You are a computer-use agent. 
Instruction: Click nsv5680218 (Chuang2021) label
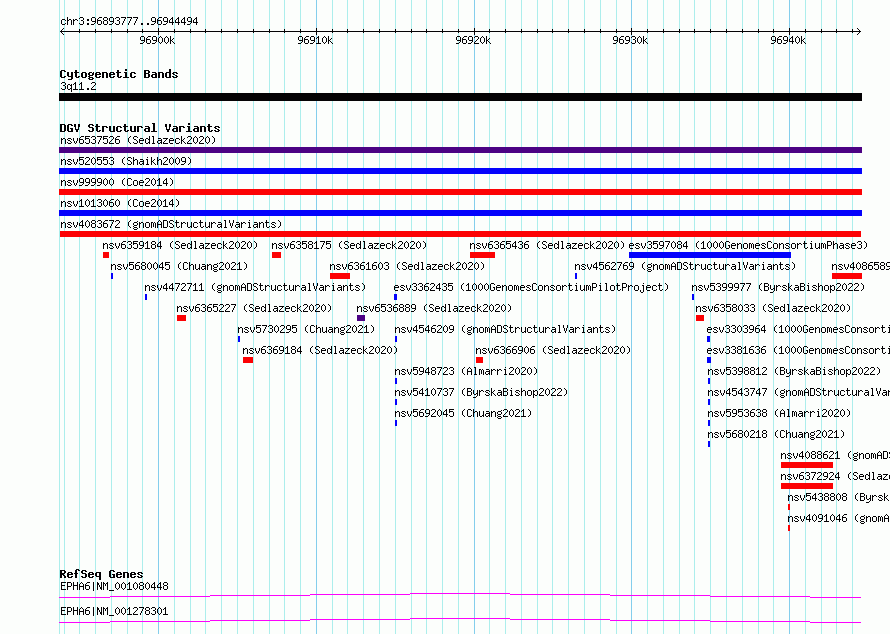click(776, 434)
